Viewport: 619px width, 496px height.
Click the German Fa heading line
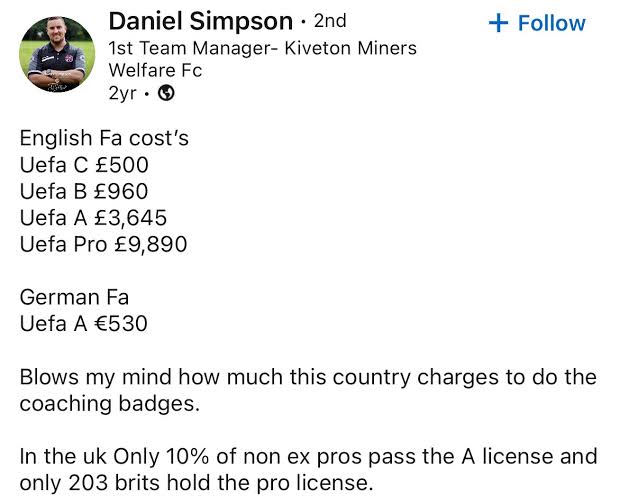coord(74,297)
